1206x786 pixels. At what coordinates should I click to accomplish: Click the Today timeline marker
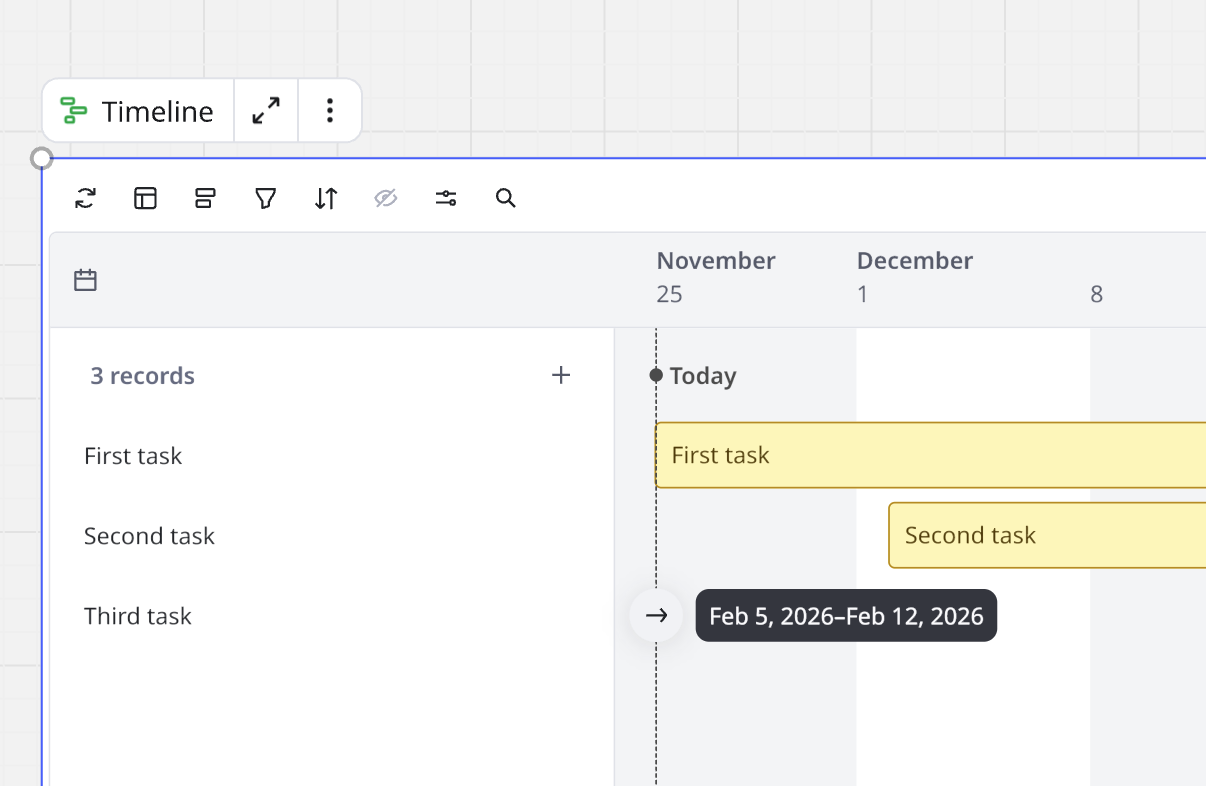pyautogui.click(x=702, y=376)
